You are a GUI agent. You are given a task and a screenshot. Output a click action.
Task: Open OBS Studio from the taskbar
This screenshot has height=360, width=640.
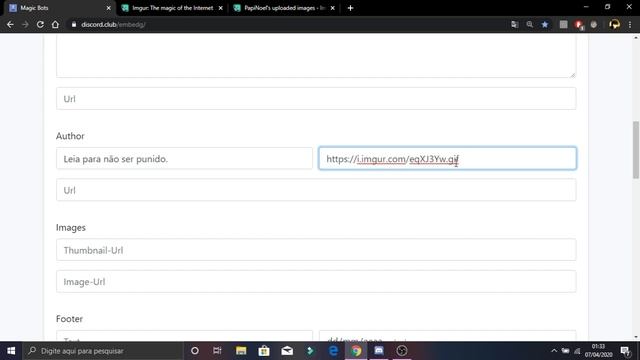(402, 351)
